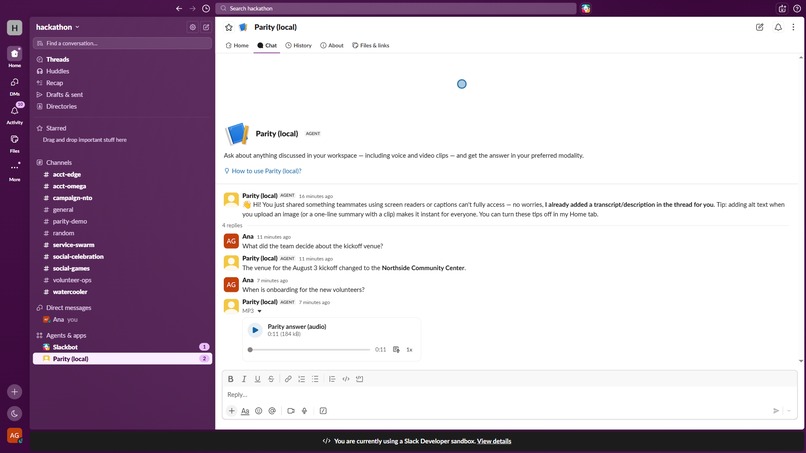Open the slash shortcuts button

323,411
